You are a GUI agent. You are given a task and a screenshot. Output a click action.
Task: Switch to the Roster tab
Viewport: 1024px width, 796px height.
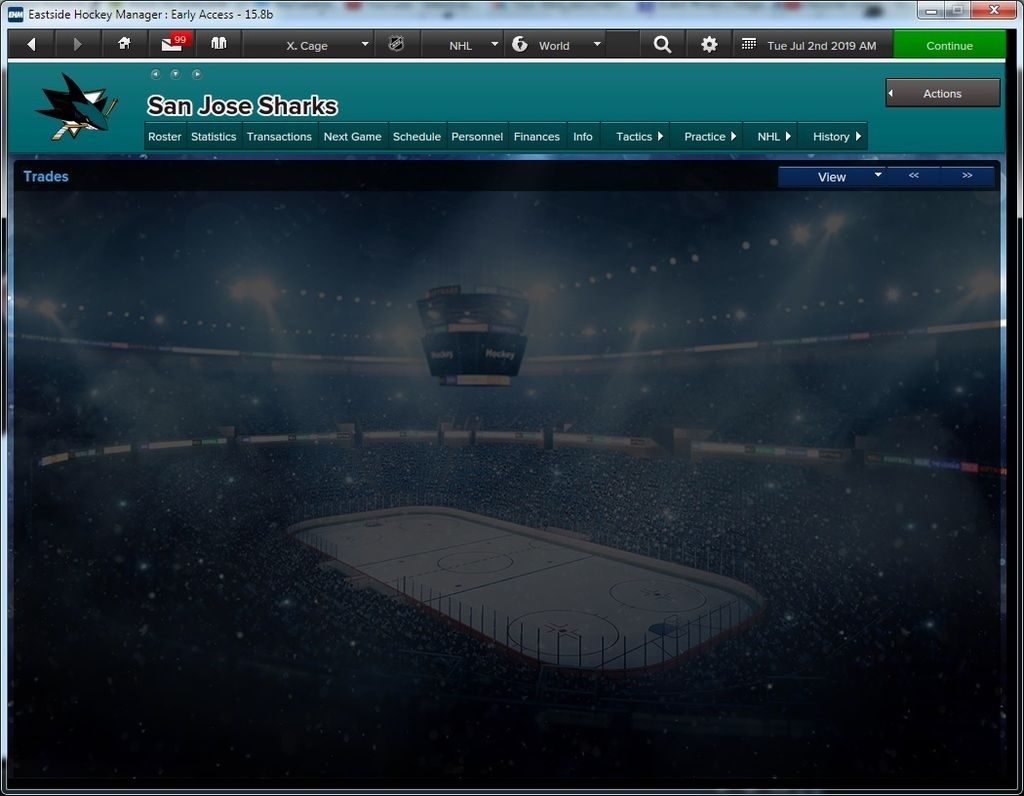pyautogui.click(x=165, y=136)
